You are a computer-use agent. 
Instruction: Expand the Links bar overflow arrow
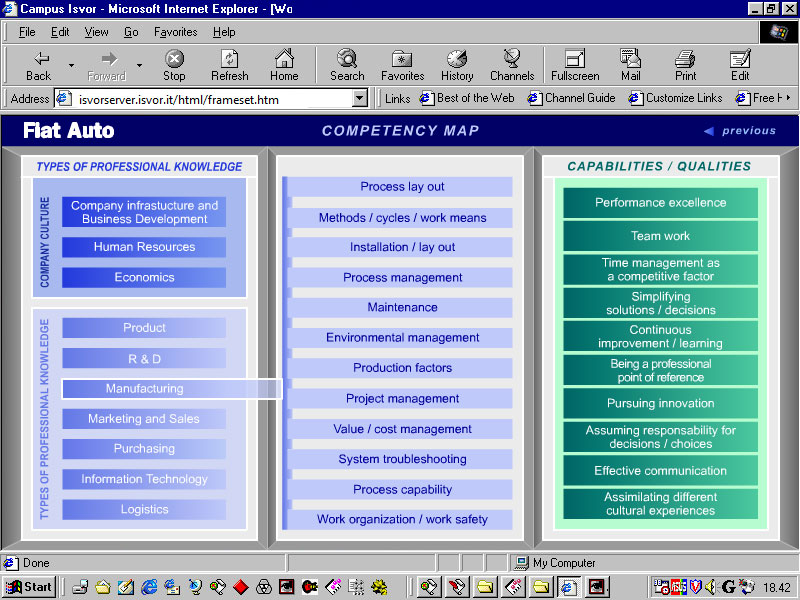[788, 97]
